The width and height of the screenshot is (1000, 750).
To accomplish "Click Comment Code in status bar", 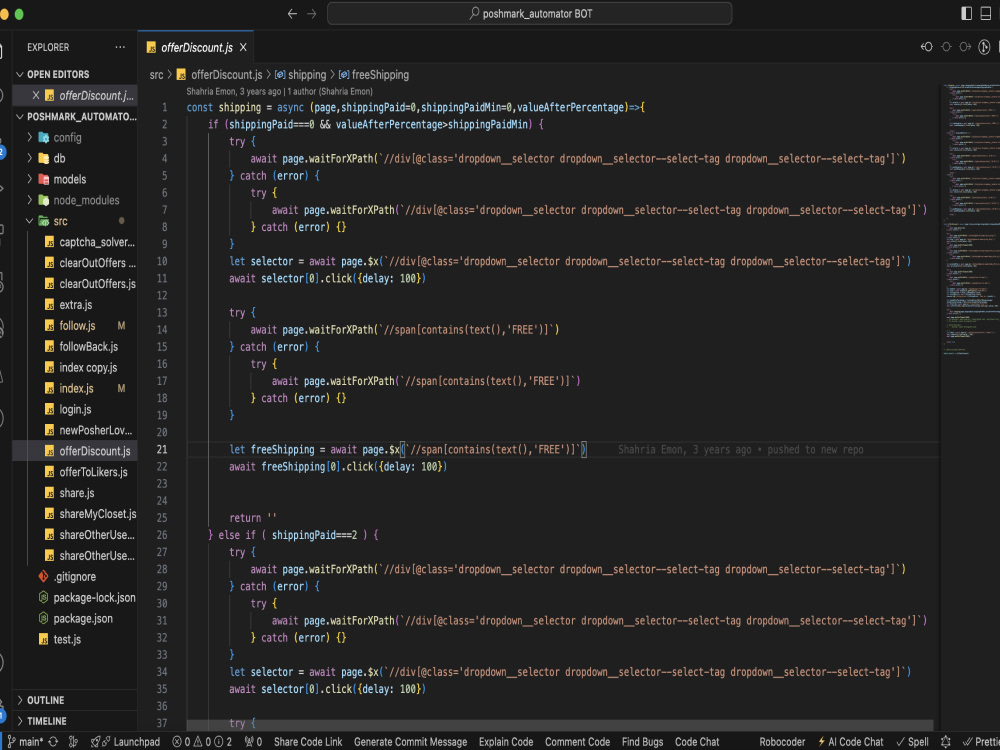I will click(x=577, y=742).
